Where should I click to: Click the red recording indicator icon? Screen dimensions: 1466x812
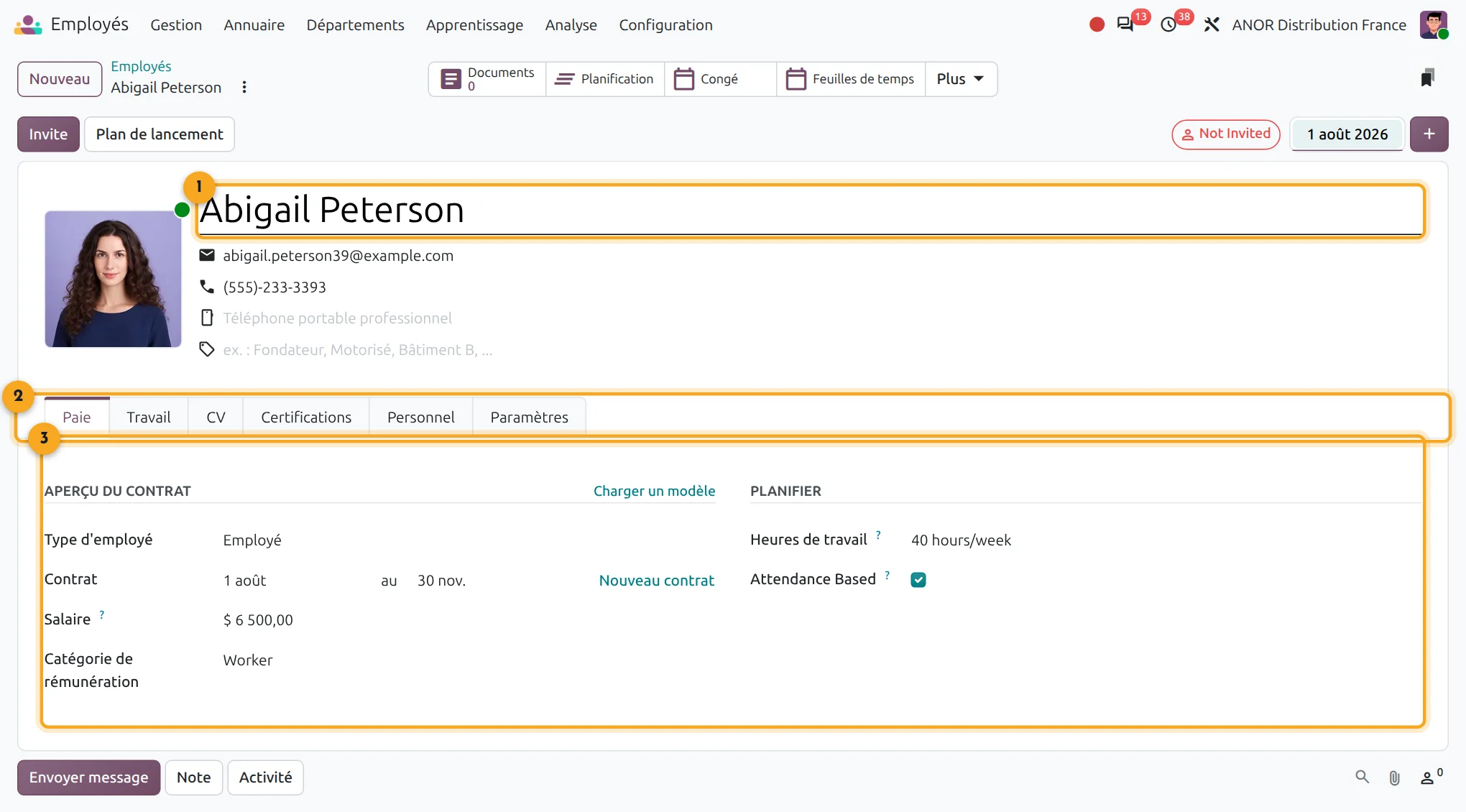click(x=1097, y=25)
